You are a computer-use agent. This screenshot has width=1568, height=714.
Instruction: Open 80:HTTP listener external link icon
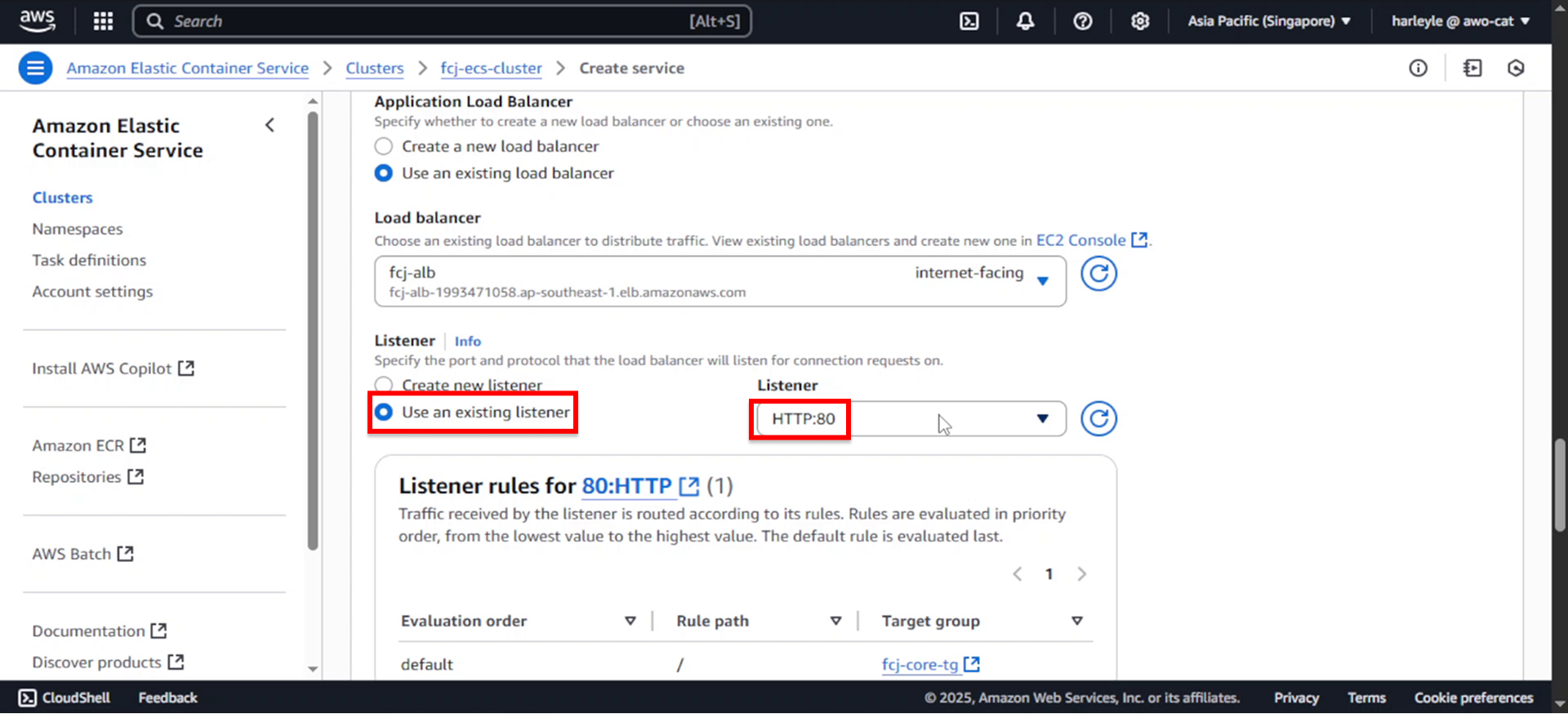tap(689, 487)
